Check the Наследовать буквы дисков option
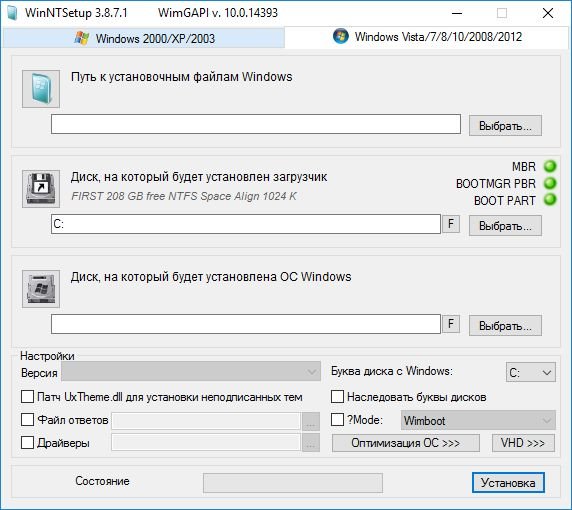 point(337,397)
